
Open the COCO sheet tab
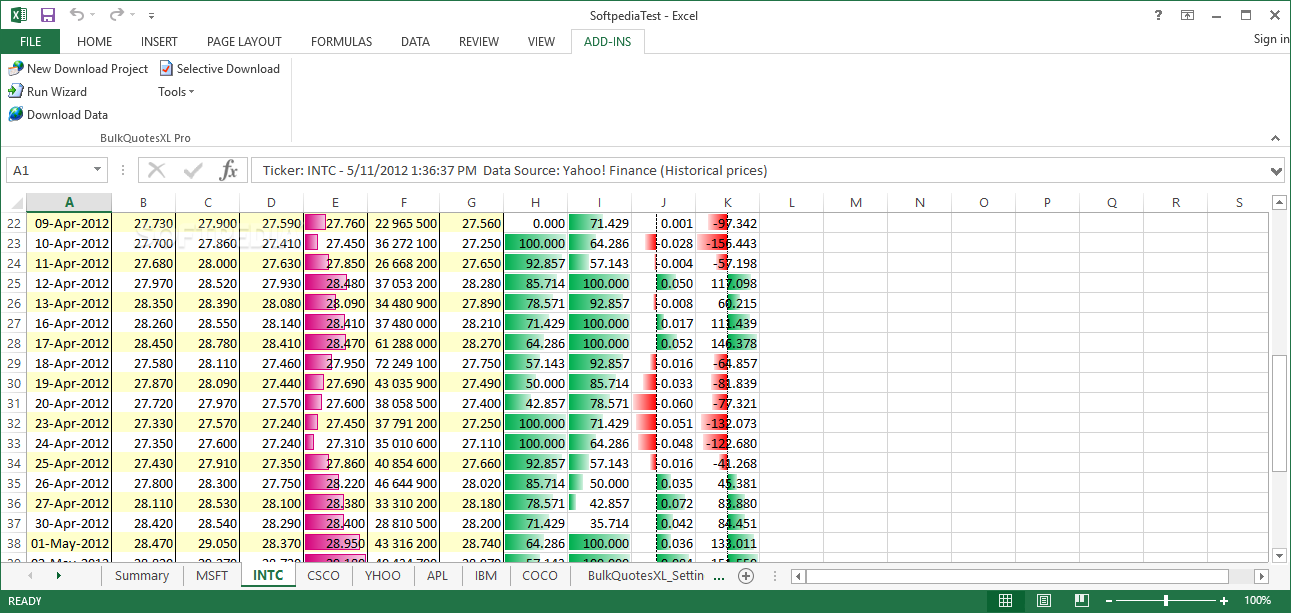(540, 576)
